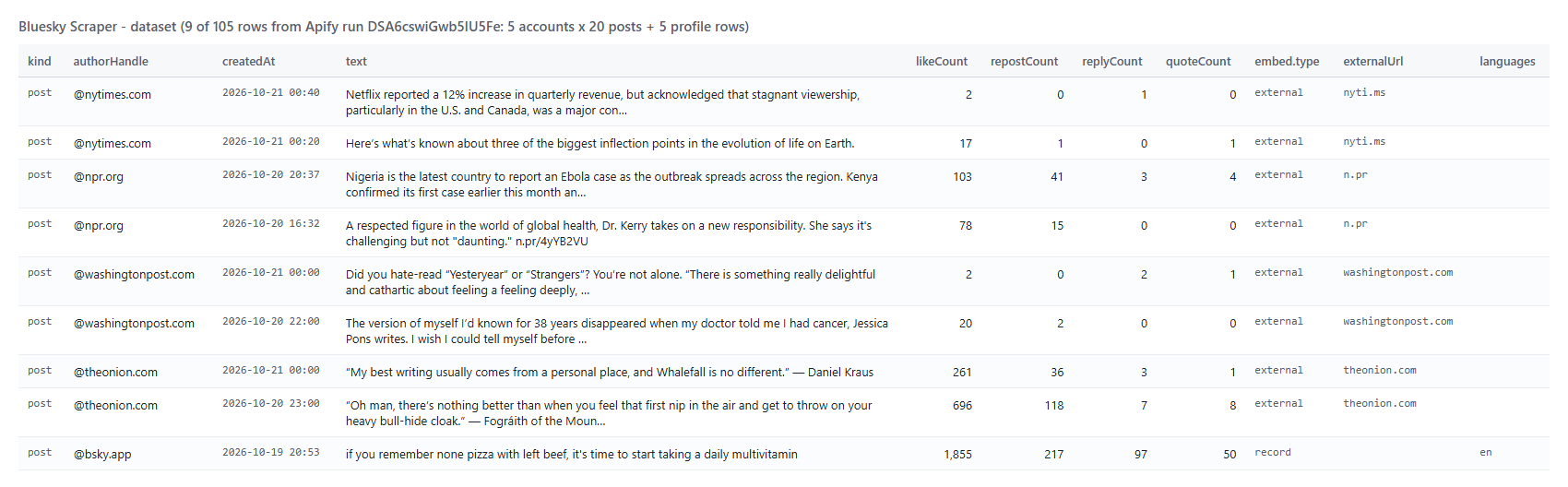Click the Nigeria Ebola case post text

pyautogui.click(x=612, y=184)
